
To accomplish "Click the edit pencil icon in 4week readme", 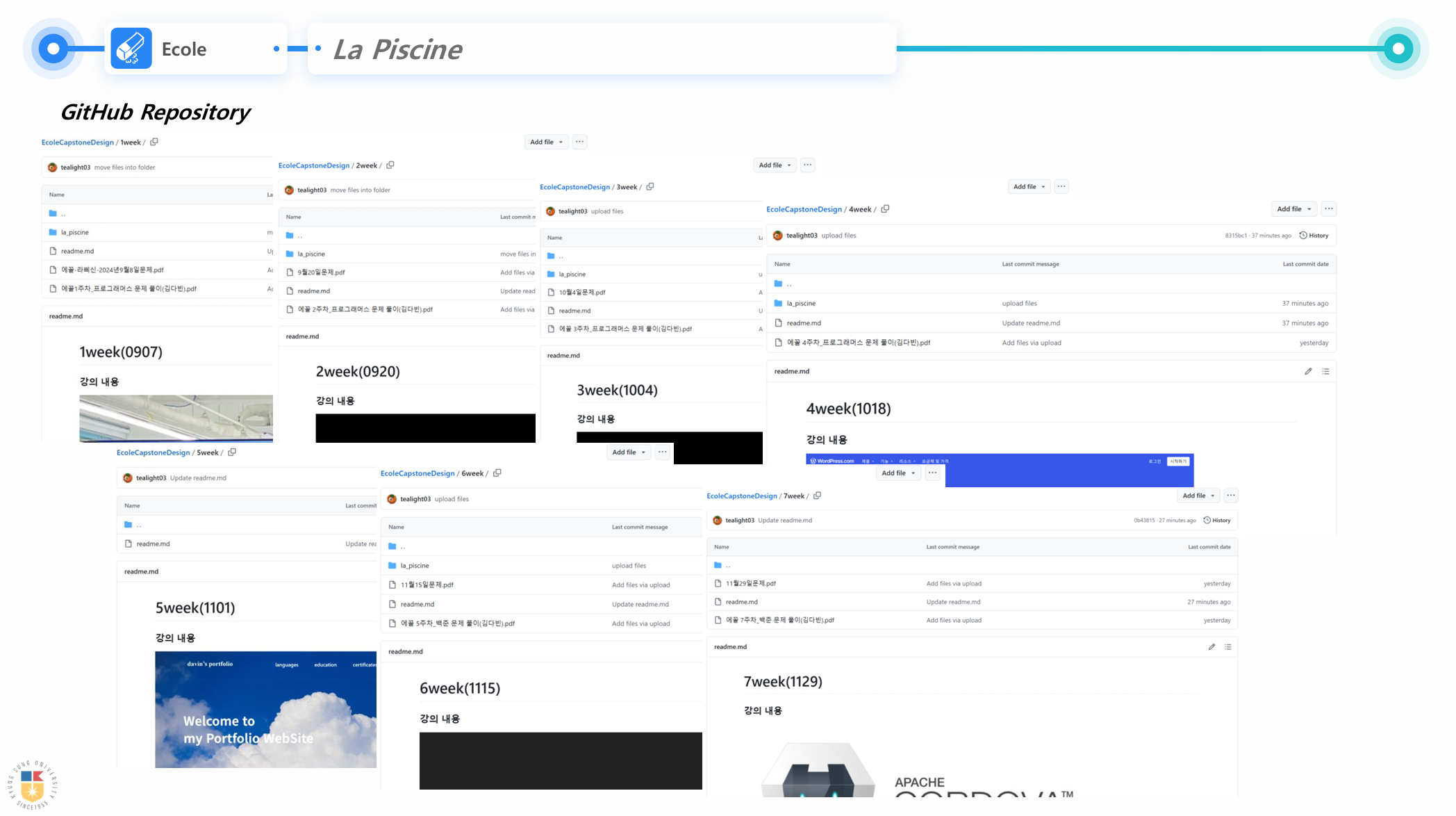I will (x=1308, y=371).
